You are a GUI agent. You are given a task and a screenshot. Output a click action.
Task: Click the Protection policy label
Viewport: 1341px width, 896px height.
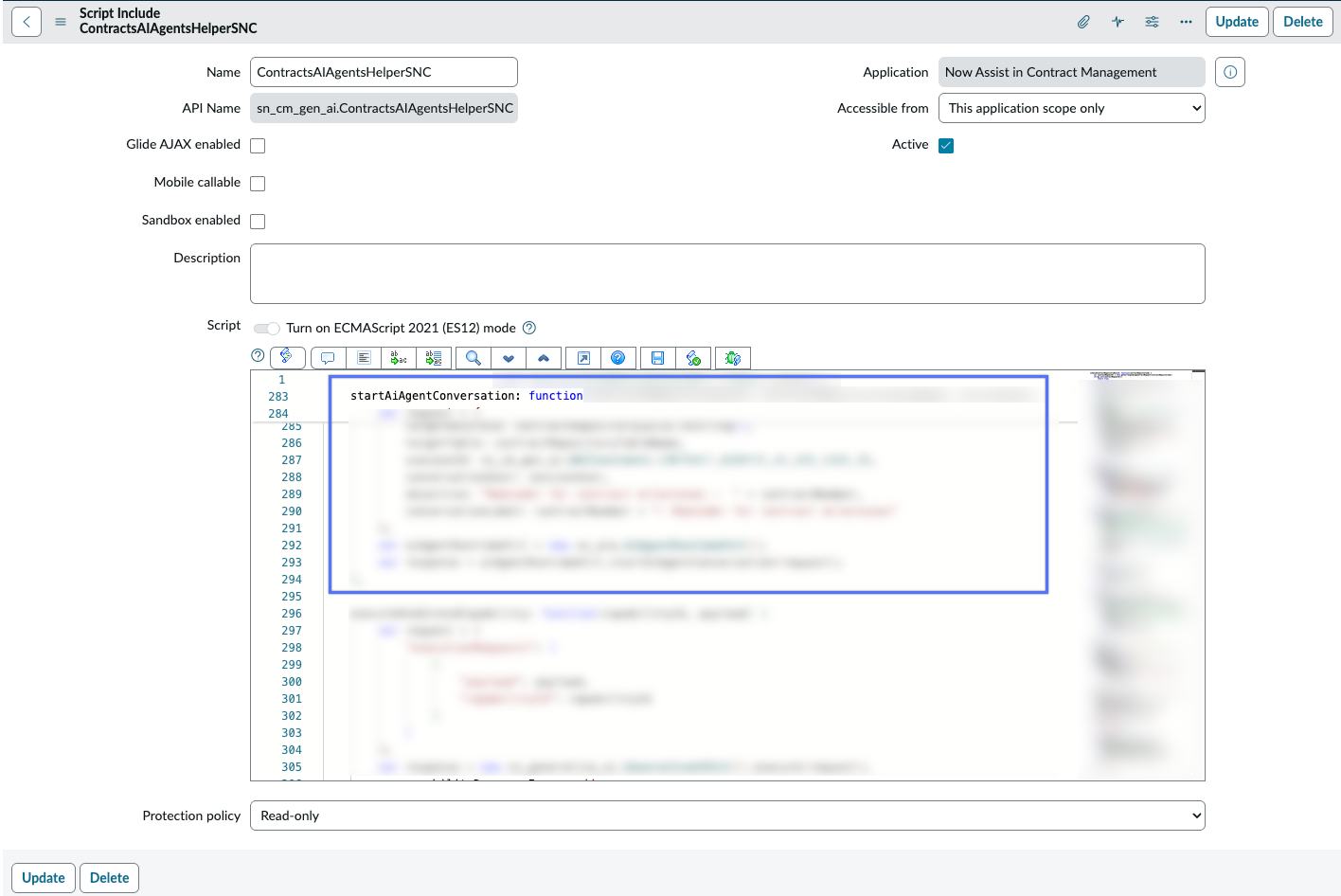[x=191, y=815]
